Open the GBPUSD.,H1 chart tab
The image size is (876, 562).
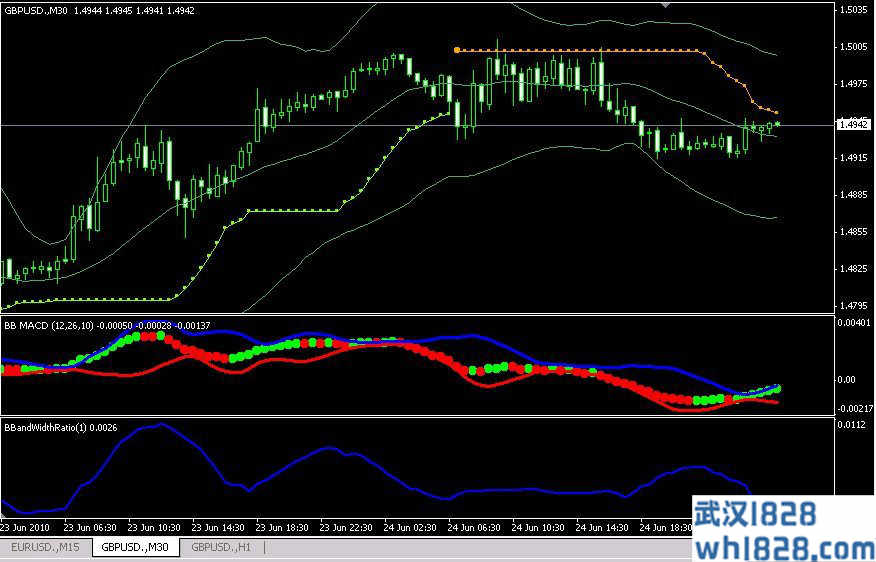(x=223, y=547)
